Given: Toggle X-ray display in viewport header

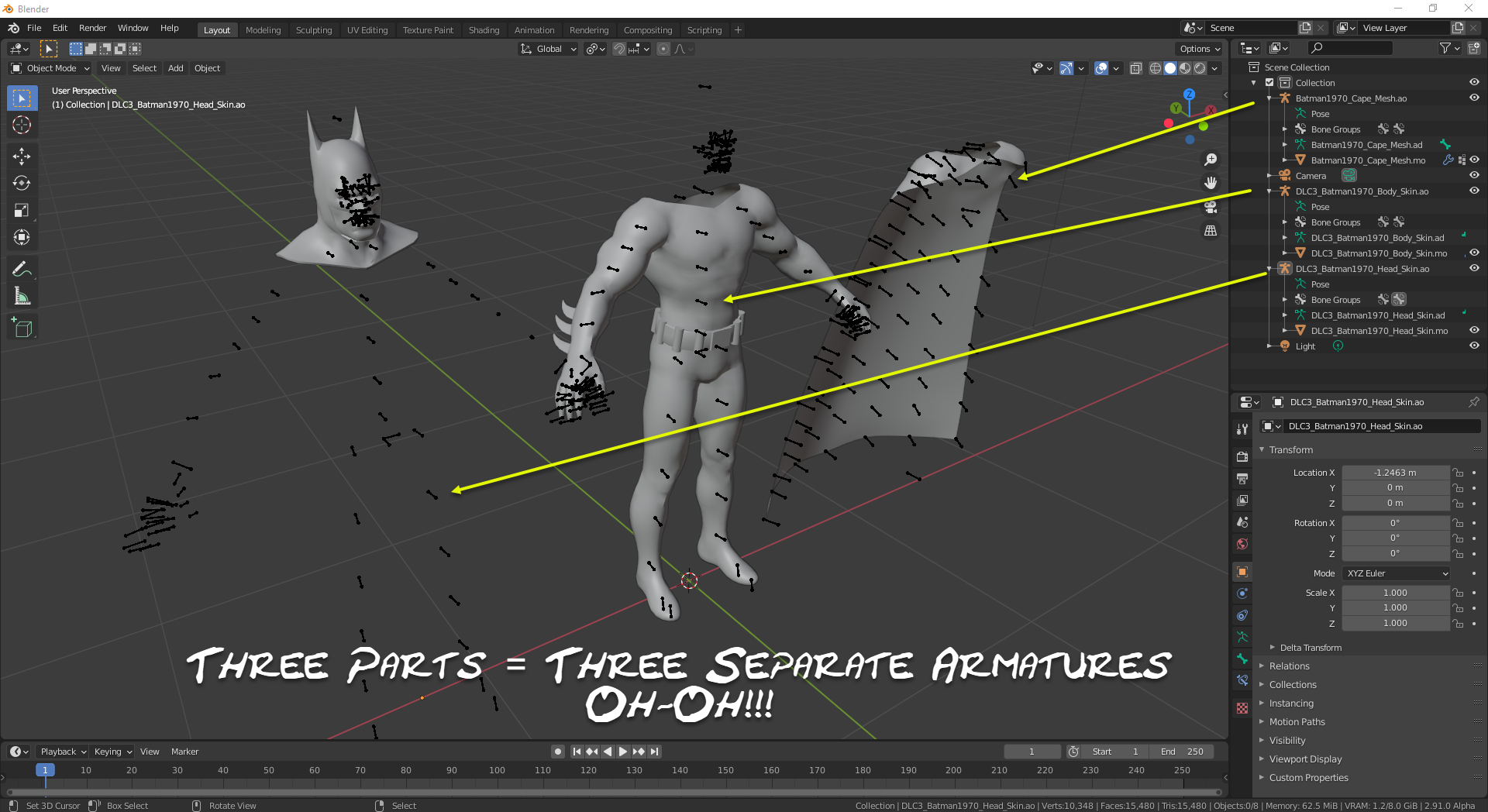Looking at the screenshot, I should [x=1136, y=68].
